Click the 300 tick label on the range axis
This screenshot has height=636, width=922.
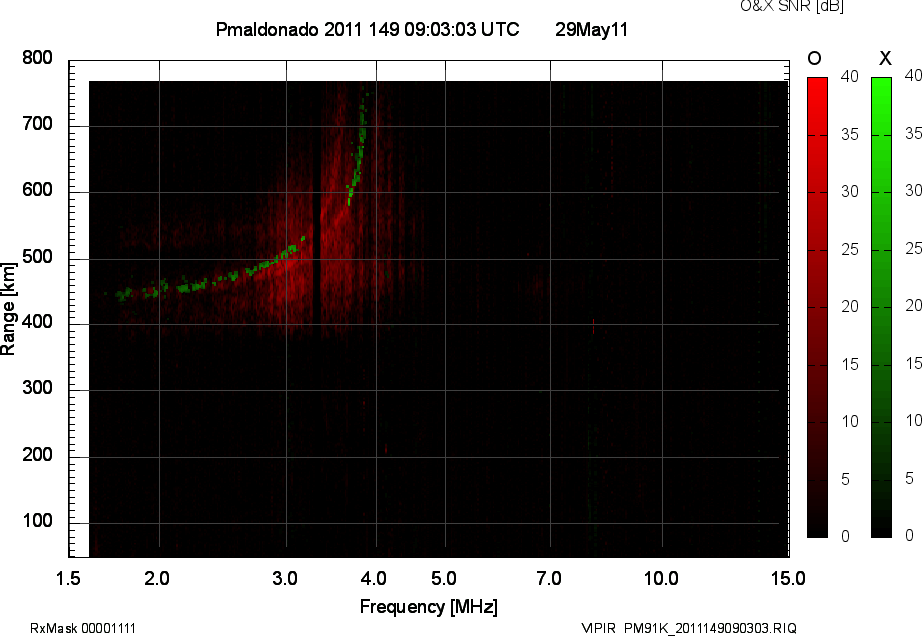38,388
